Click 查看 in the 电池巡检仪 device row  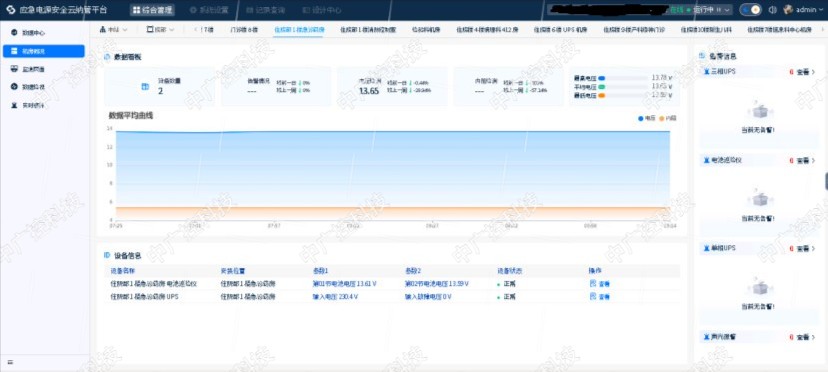point(605,284)
